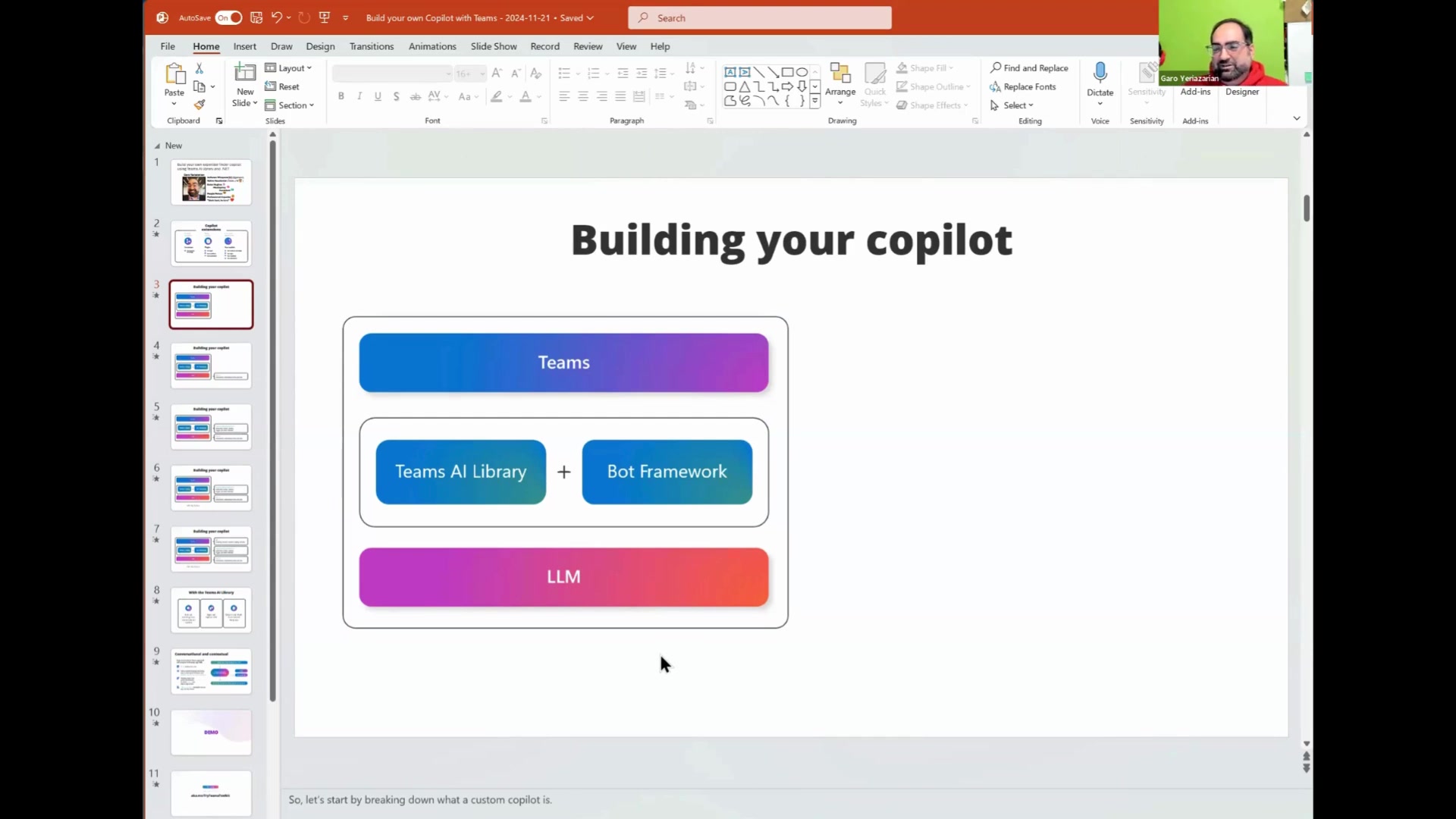Click the Bullets list icon

coord(563,74)
